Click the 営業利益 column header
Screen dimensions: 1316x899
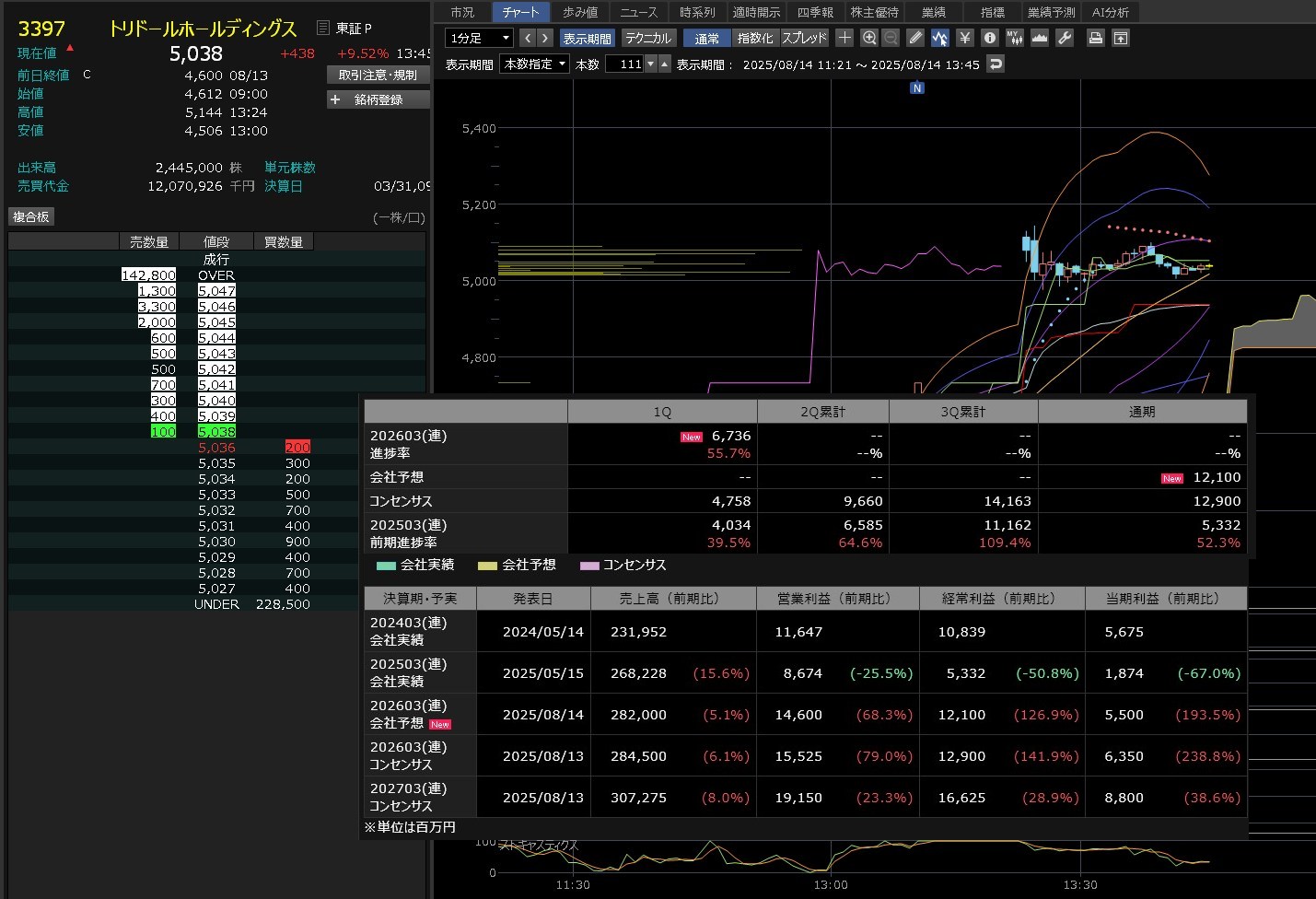[x=837, y=599]
